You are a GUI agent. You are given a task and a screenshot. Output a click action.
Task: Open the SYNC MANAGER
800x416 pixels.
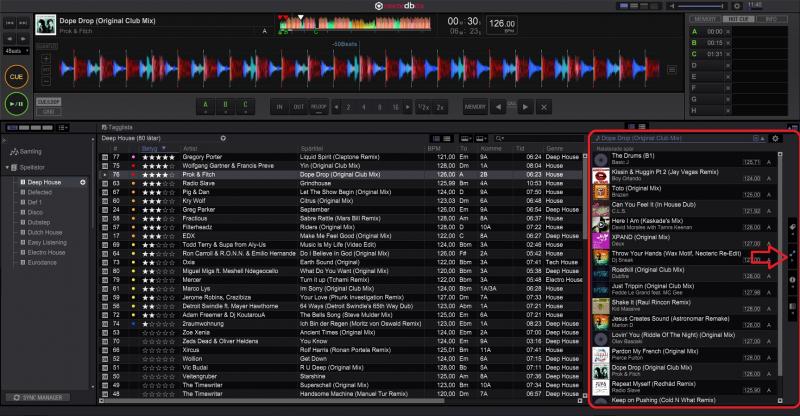point(38,397)
